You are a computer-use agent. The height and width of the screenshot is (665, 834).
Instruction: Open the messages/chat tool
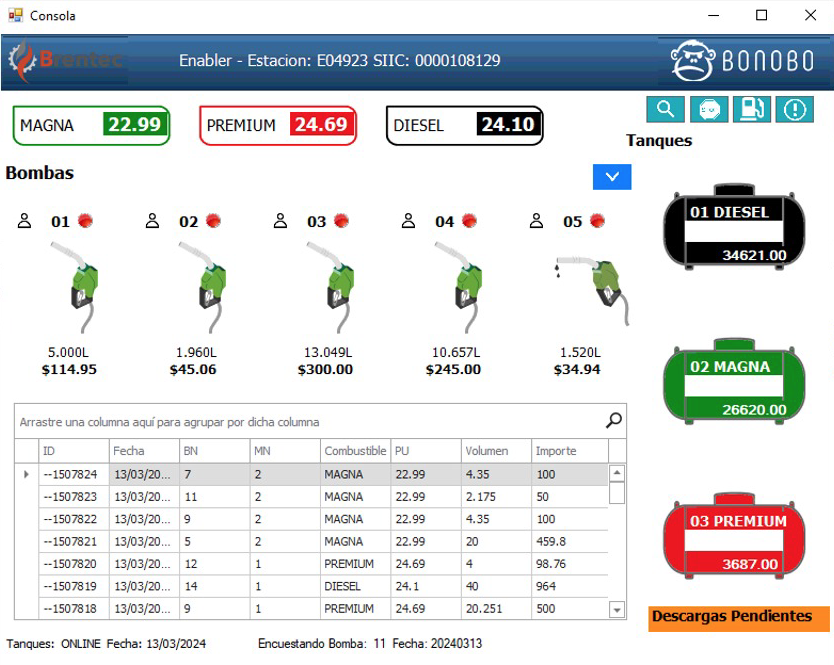pyautogui.click(x=709, y=110)
